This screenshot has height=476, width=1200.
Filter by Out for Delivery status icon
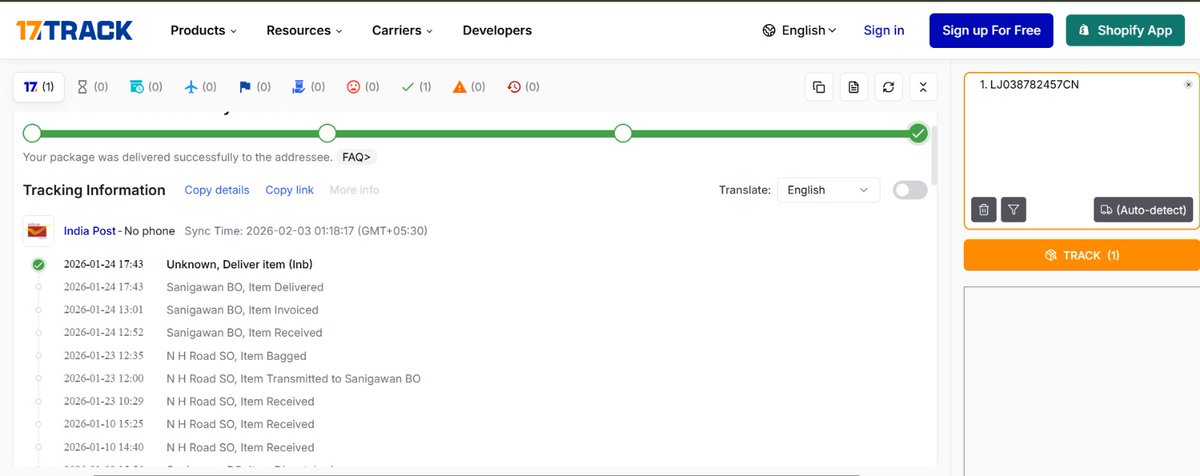[309, 87]
